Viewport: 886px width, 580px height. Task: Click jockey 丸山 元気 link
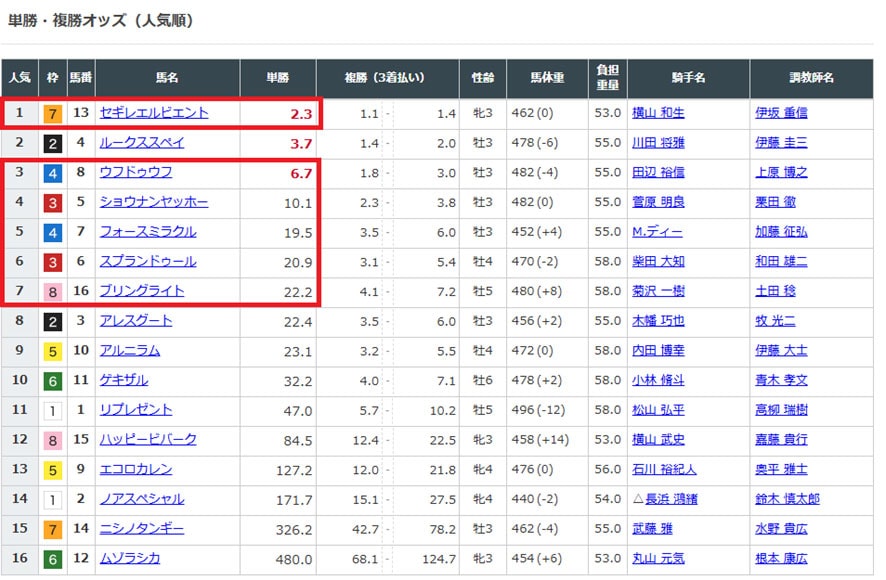pos(659,558)
